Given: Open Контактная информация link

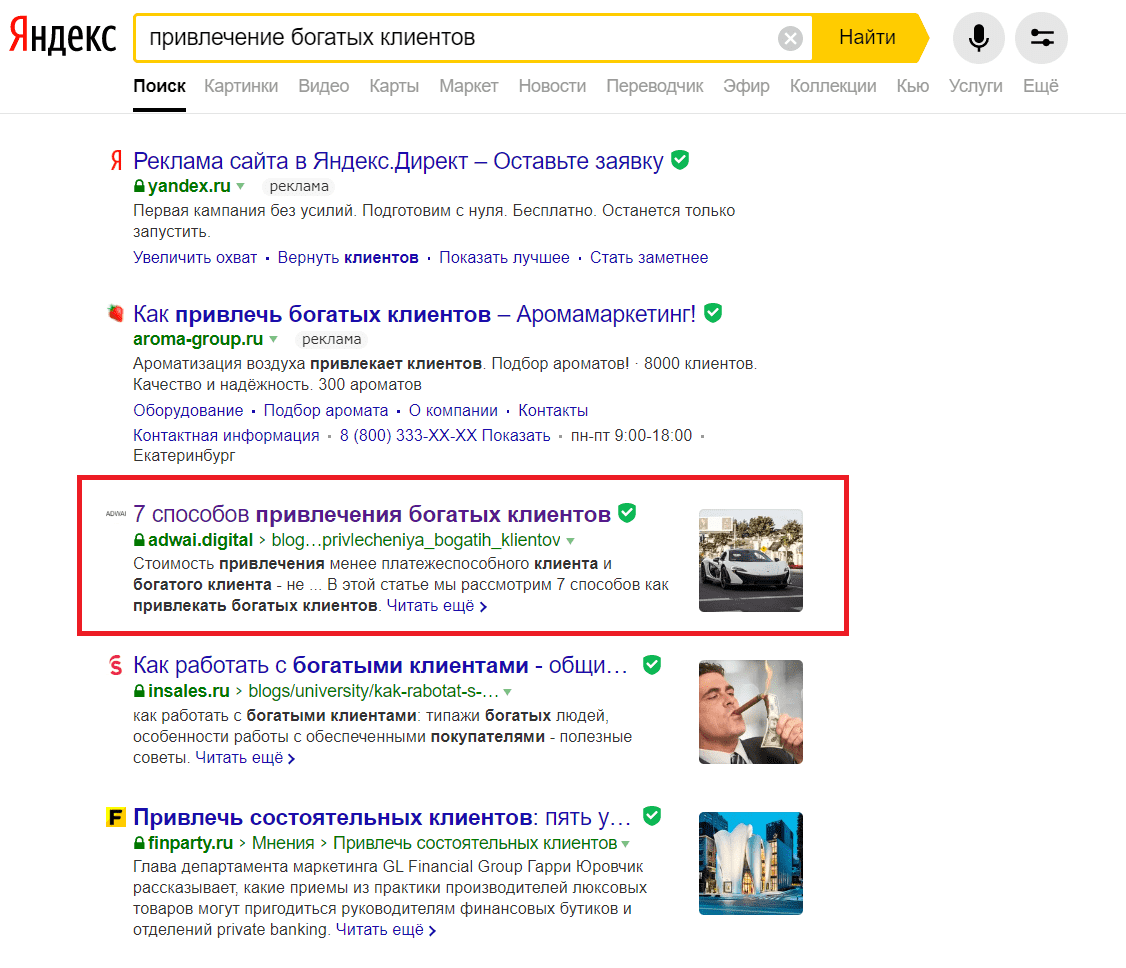Looking at the screenshot, I should (x=226, y=435).
